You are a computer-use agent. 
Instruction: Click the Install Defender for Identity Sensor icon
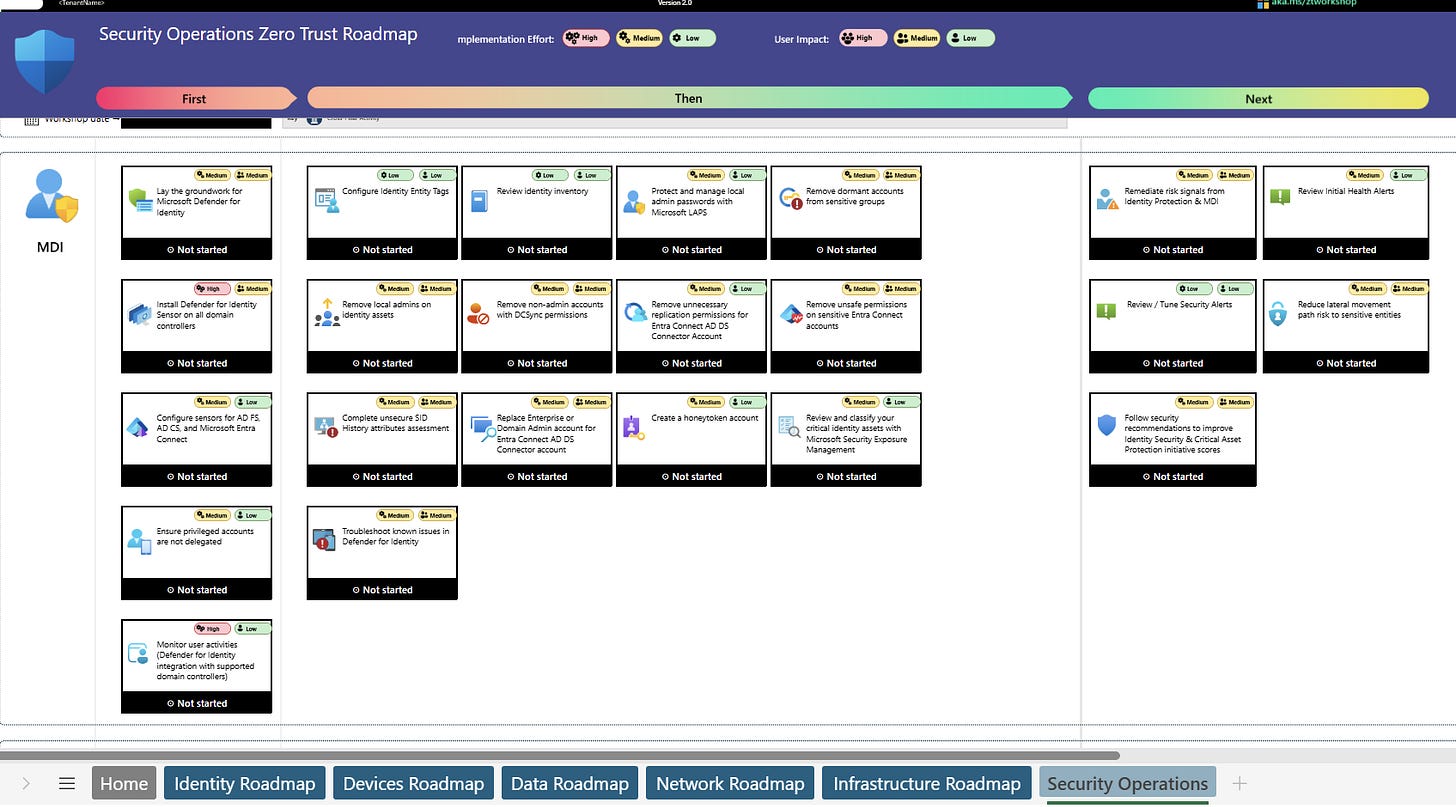click(140, 314)
